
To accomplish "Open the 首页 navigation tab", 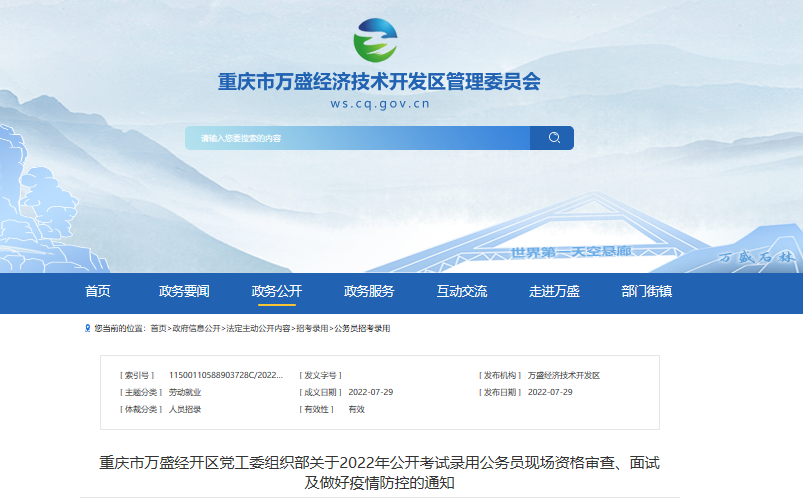I will tap(98, 291).
